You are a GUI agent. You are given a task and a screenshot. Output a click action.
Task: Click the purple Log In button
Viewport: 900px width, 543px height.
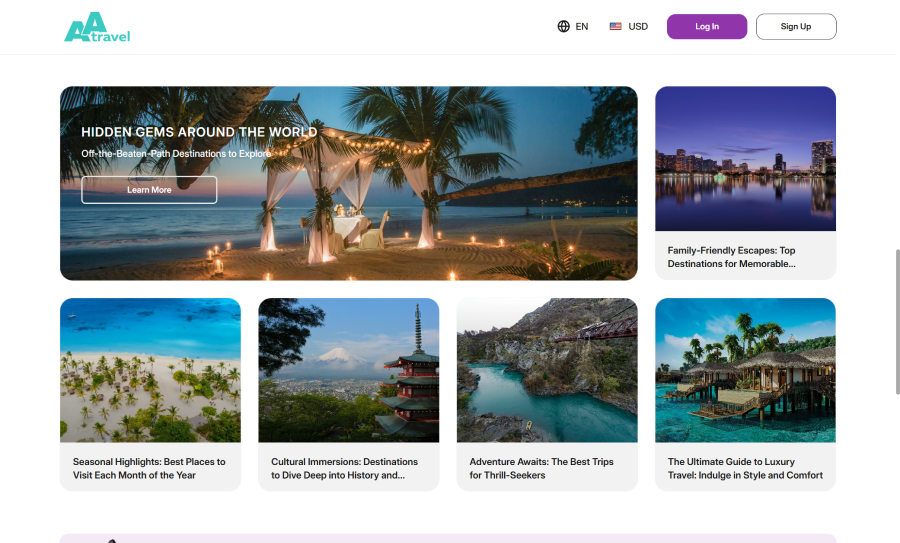(707, 26)
